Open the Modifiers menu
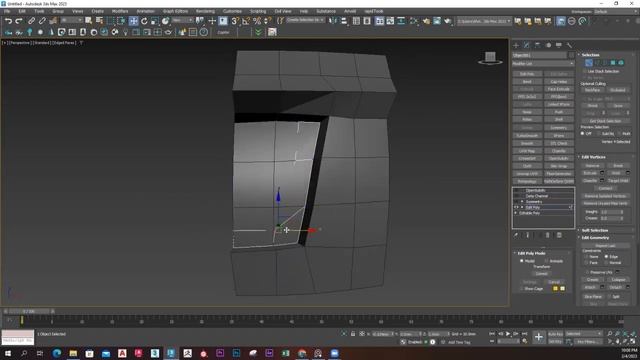This screenshot has height=360, width=640. tap(120, 11)
